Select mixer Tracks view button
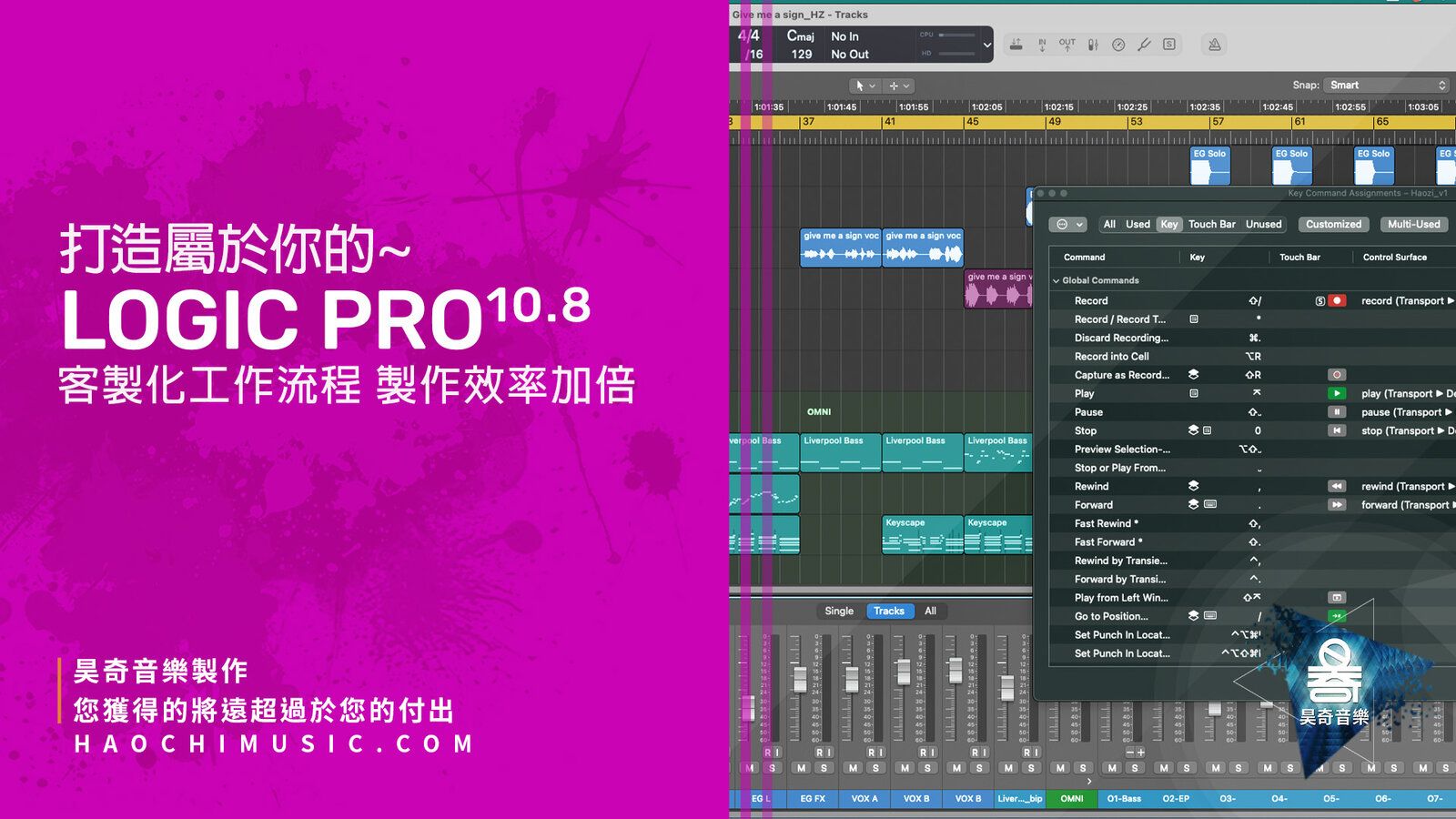The height and width of the screenshot is (819, 1456). point(889,612)
